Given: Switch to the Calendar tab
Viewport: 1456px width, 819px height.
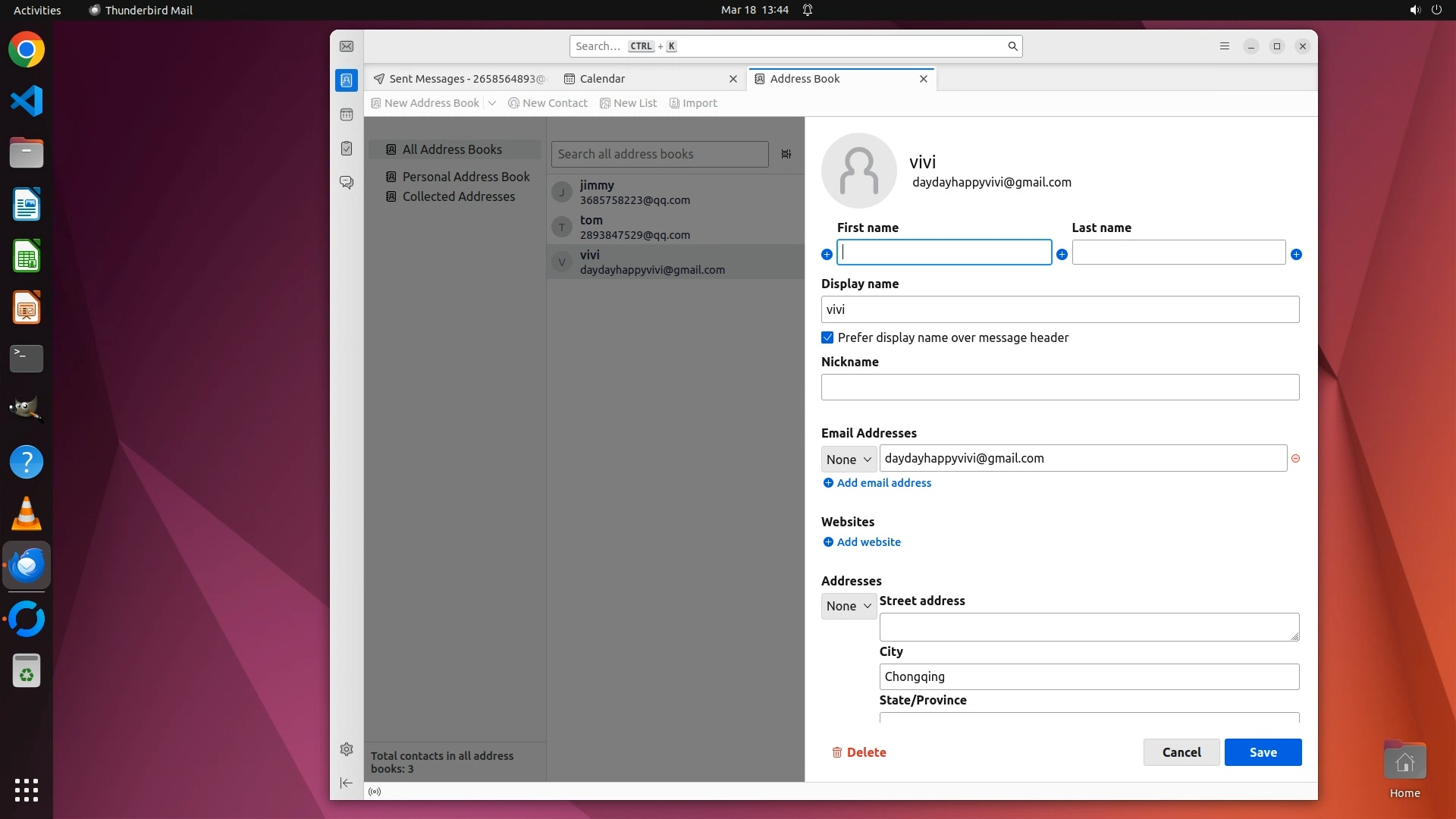Looking at the screenshot, I should (602, 79).
